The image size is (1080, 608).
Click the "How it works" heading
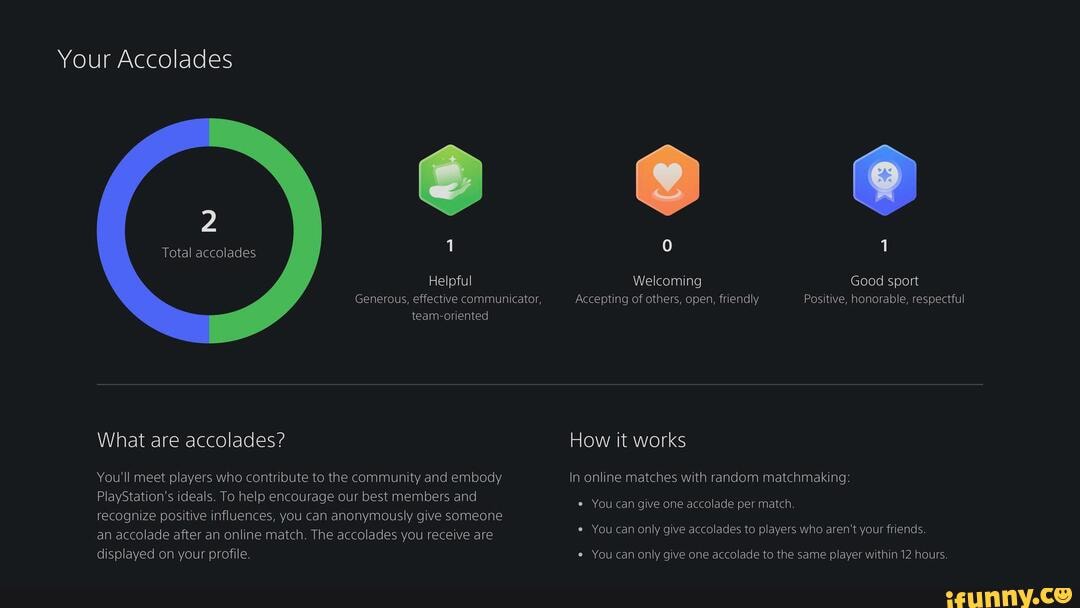pos(627,440)
